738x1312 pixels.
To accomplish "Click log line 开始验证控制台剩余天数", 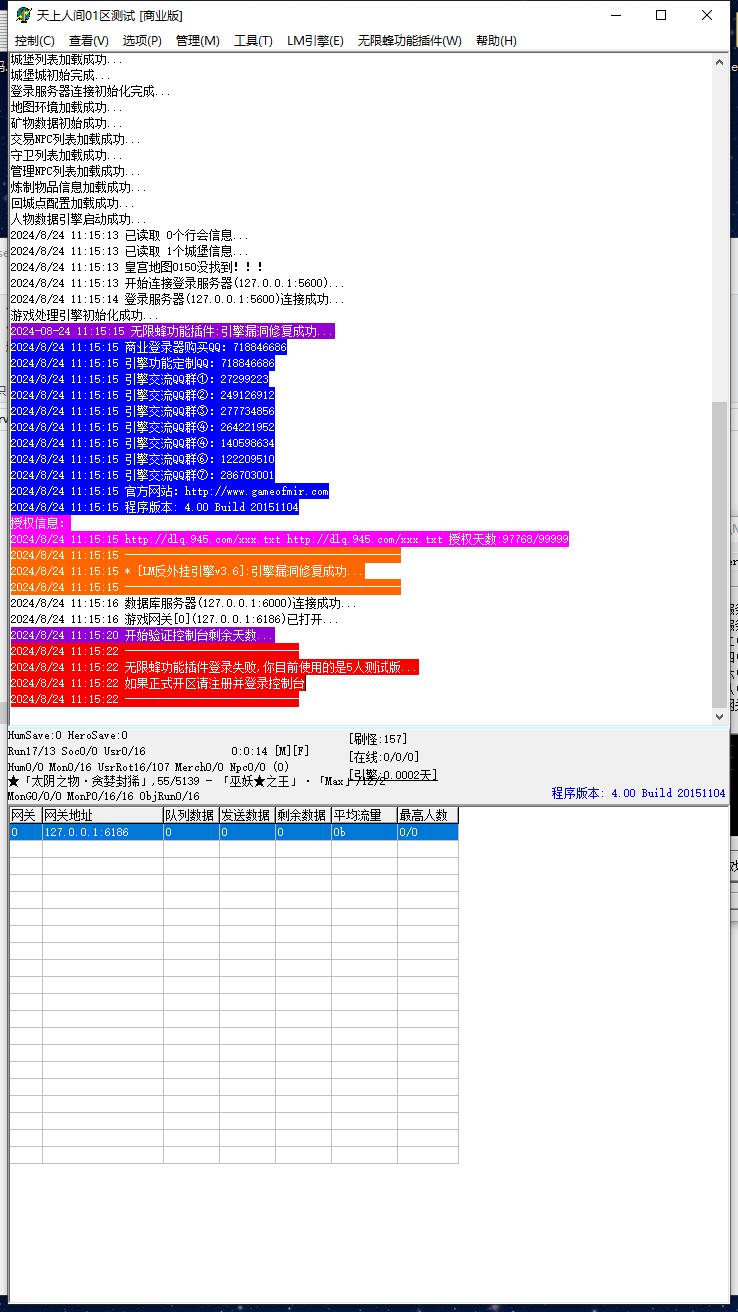I will (x=141, y=635).
